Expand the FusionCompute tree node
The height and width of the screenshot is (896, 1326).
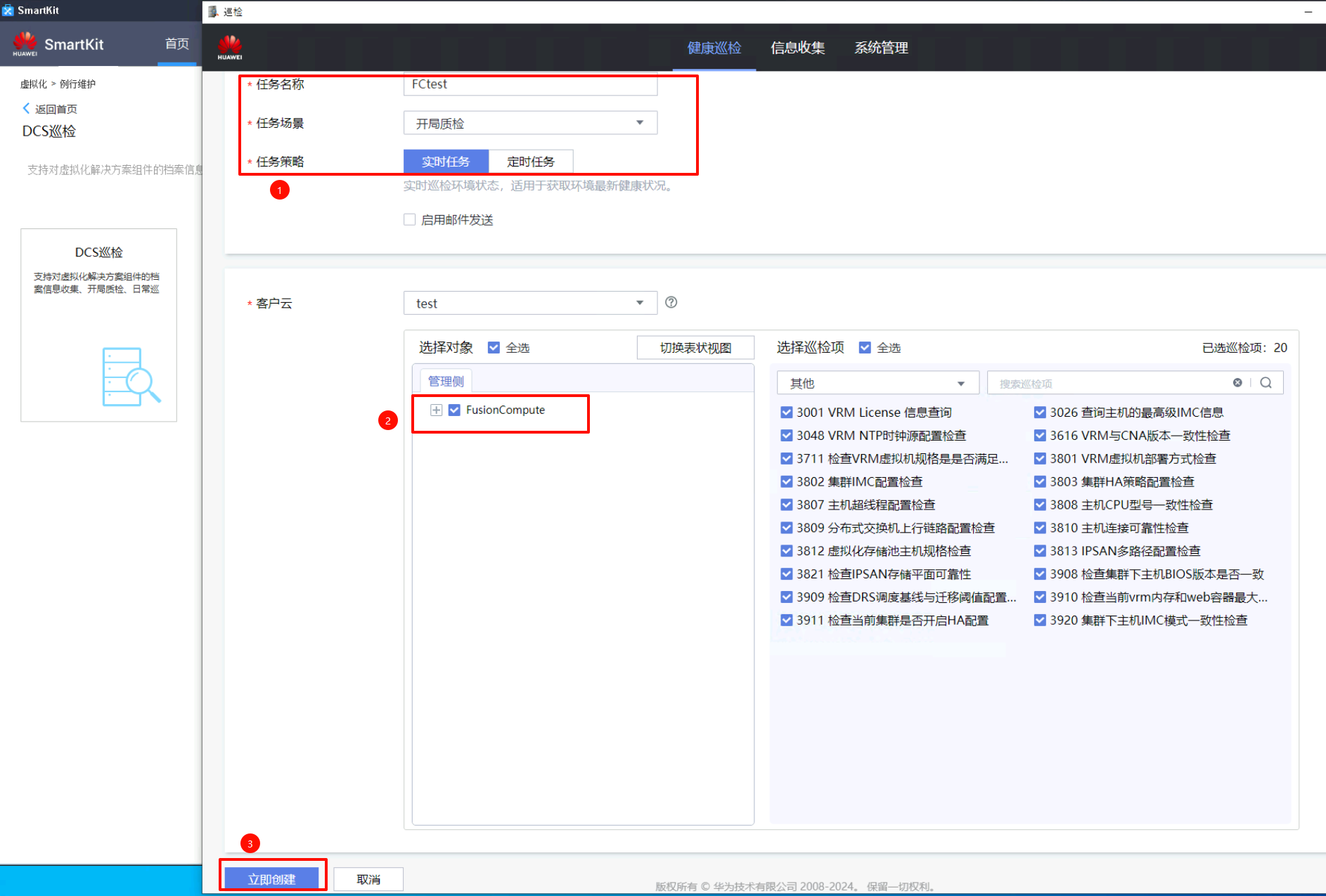[436, 410]
